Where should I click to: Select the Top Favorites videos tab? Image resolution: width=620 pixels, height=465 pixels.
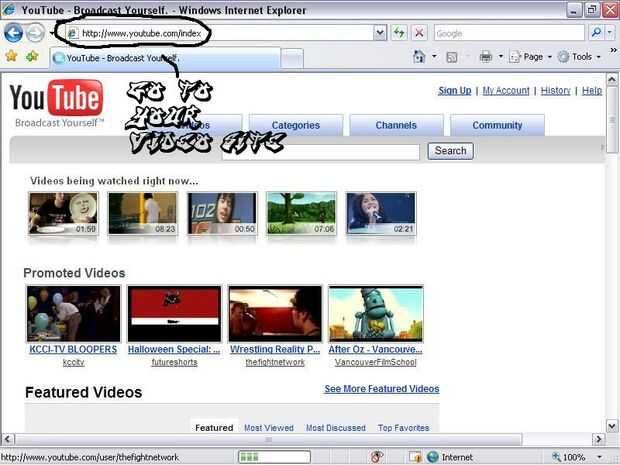click(403, 428)
